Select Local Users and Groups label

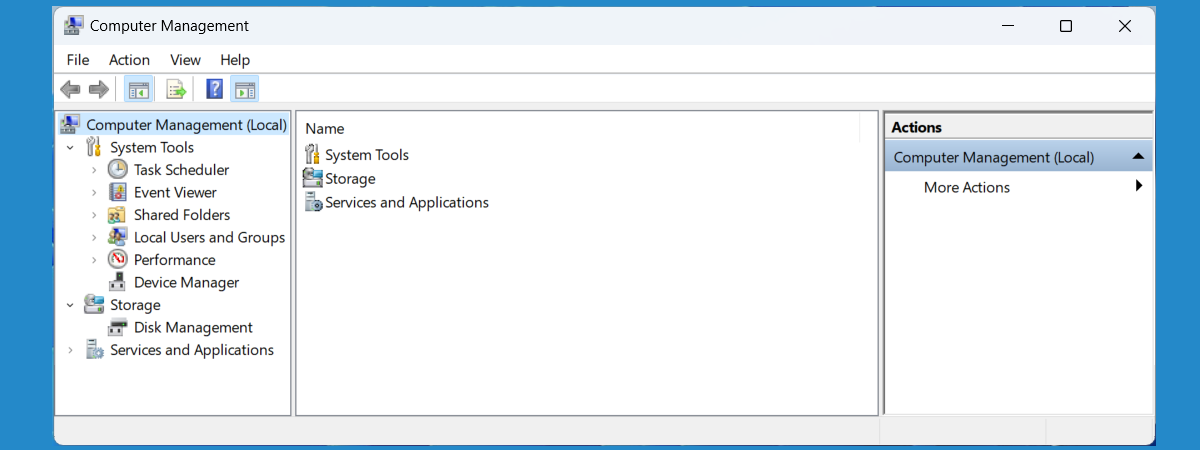(210, 237)
